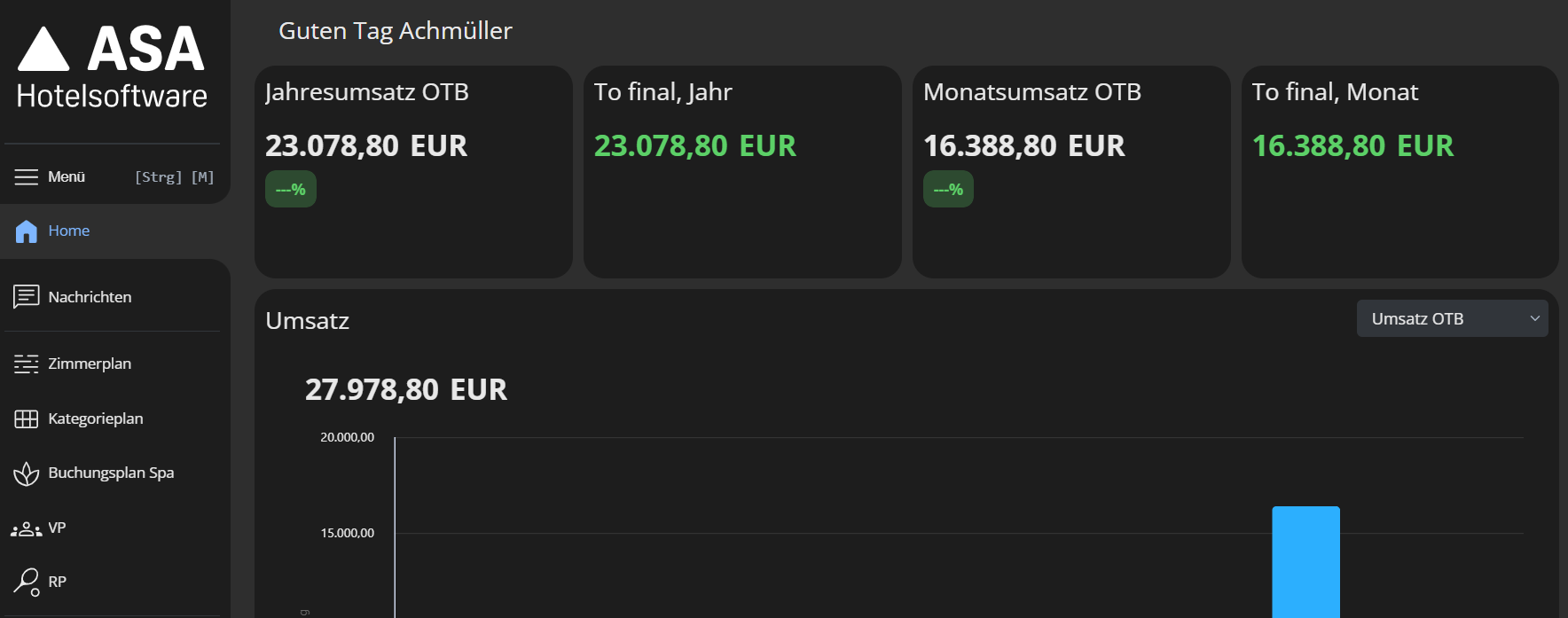1568x618 pixels.
Task: Open the To final, Jahr card
Action: [x=742, y=172]
